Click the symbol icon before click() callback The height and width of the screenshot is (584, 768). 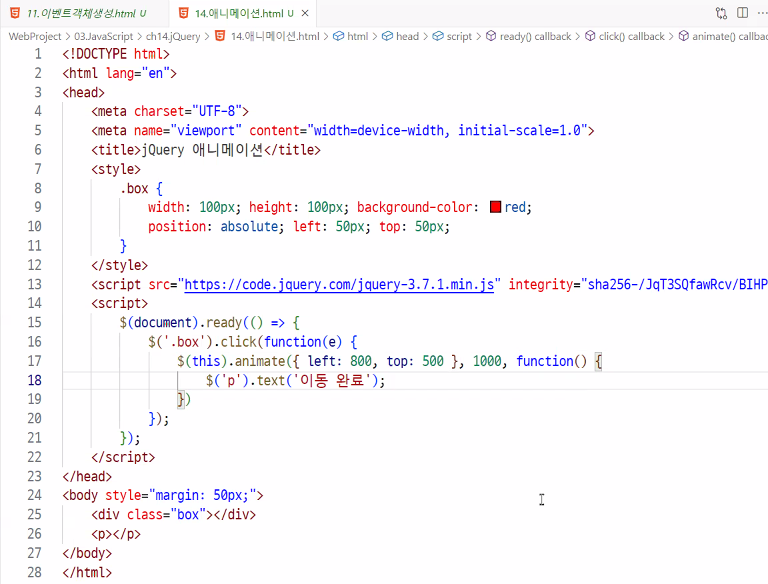point(590,36)
